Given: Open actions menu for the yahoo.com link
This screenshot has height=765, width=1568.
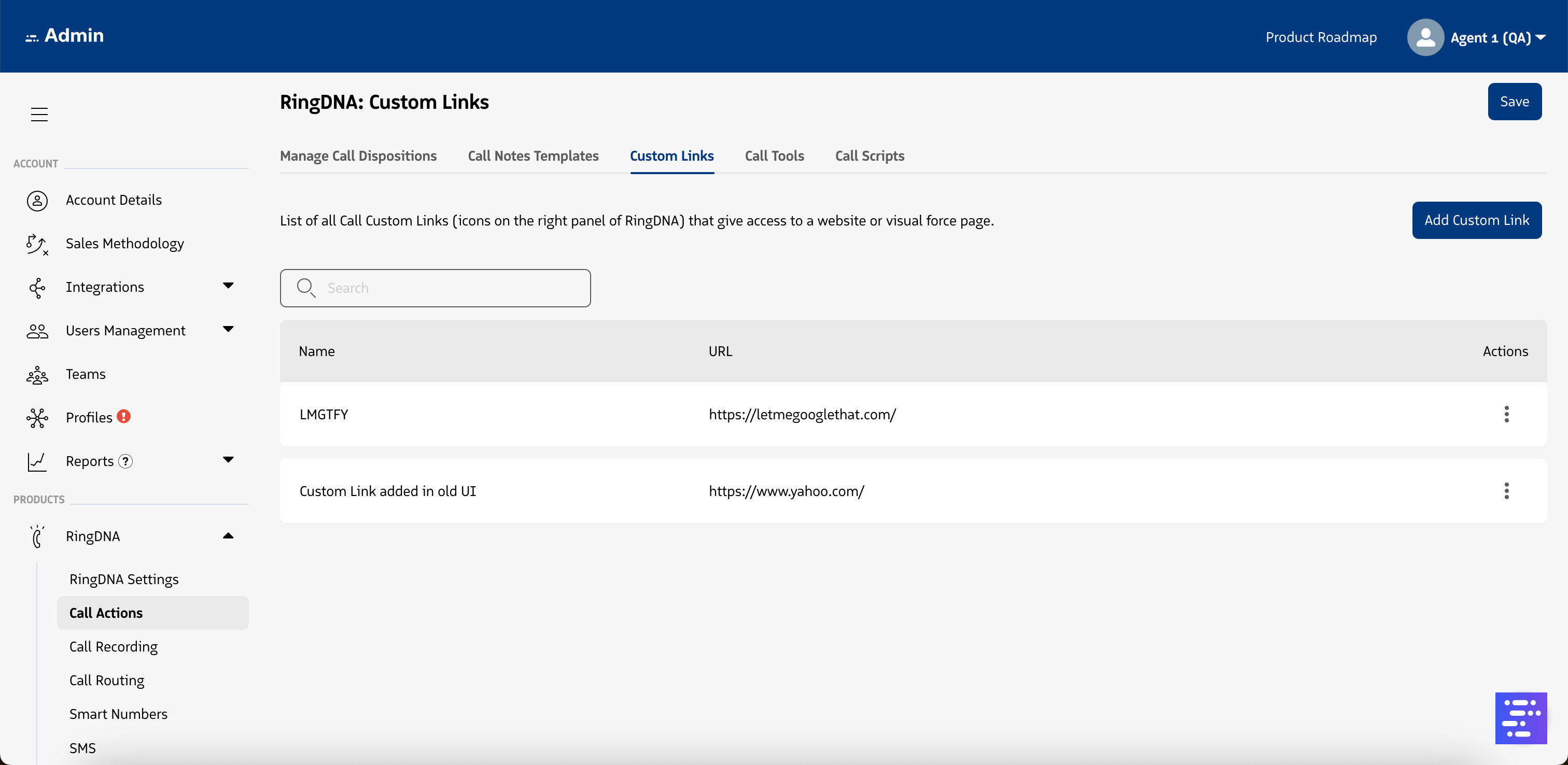Looking at the screenshot, I should pyautogui.click(x=1506, y=491).
